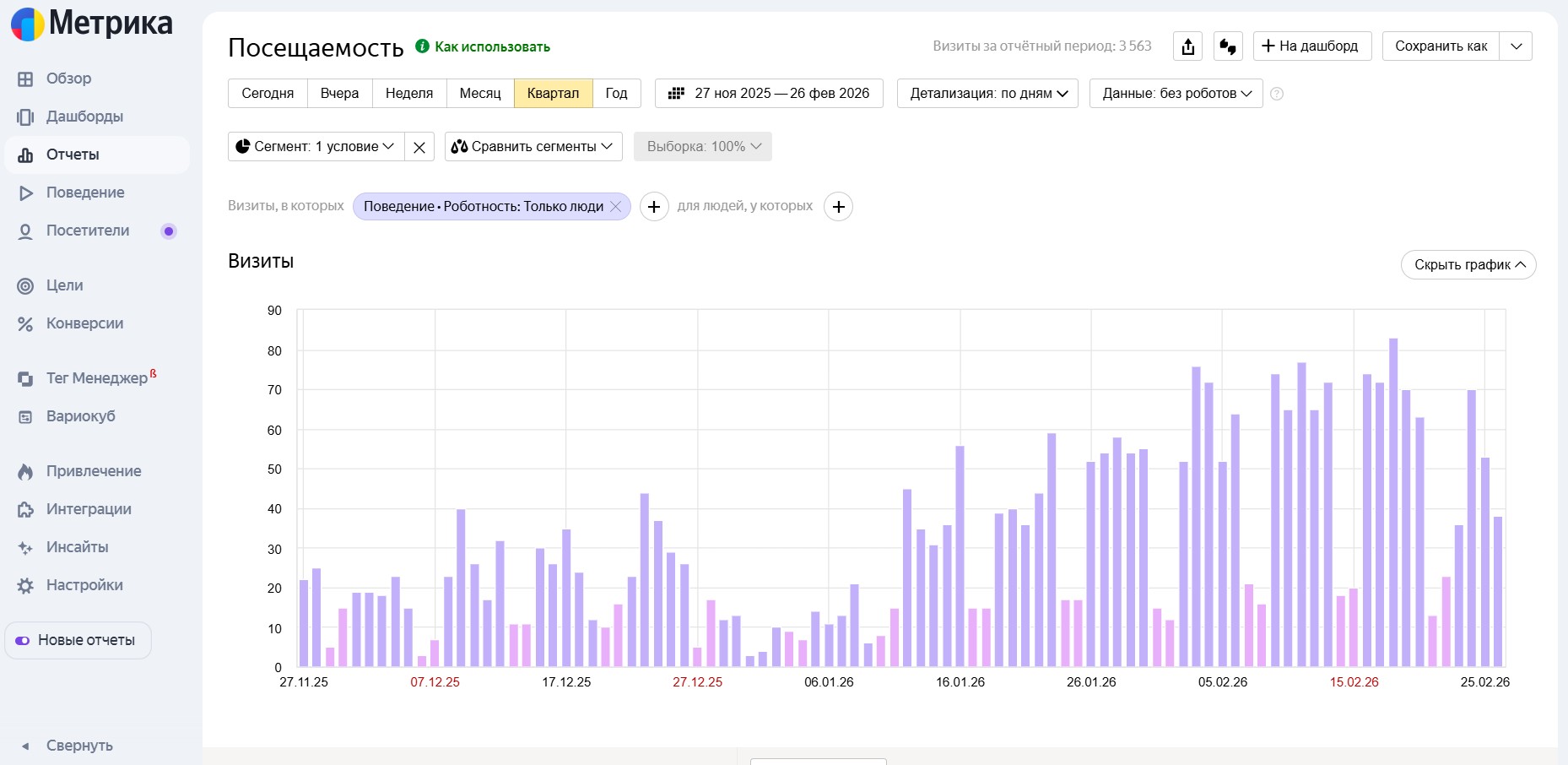Open the arrow next to Сохранить как
Screen dimensions: 1568x765
click(x=1516, y=46)
